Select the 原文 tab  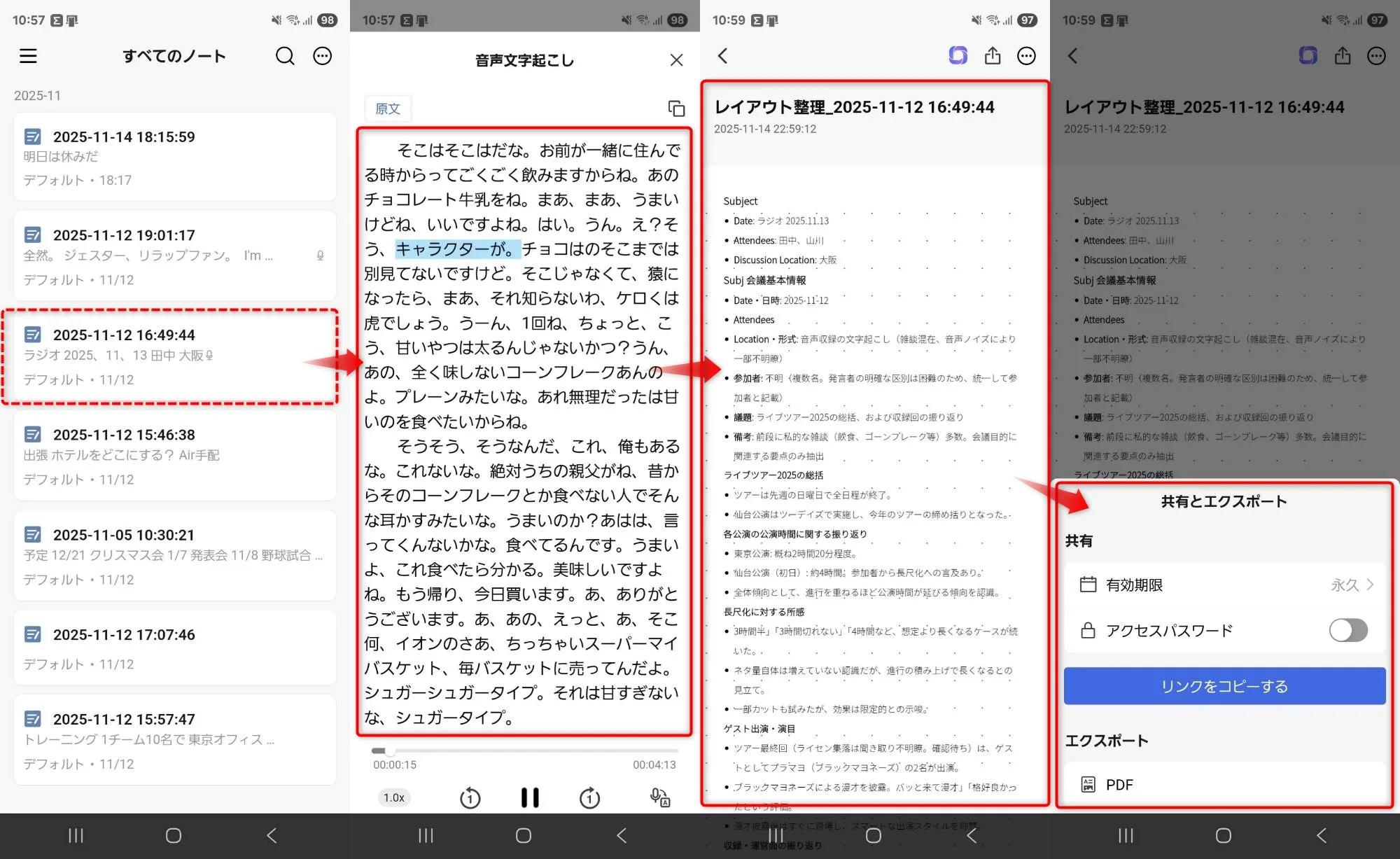tap(388, 109)
